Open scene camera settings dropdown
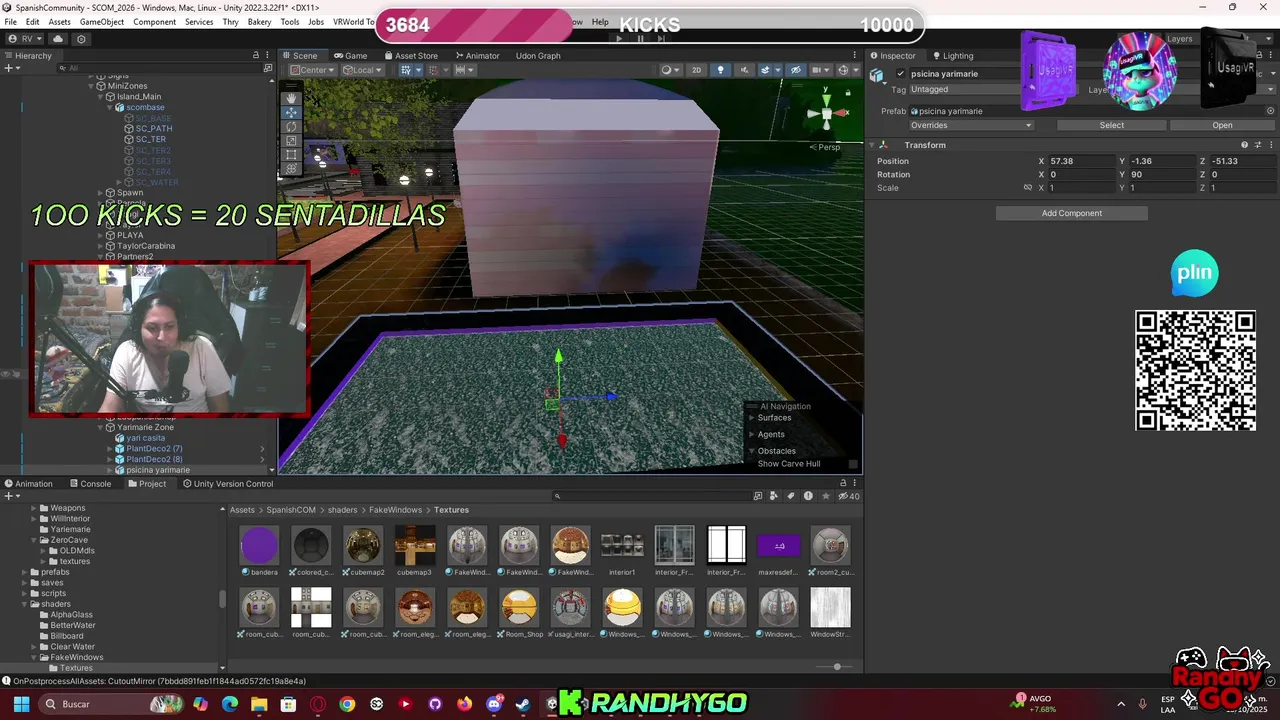 point(821,70)
